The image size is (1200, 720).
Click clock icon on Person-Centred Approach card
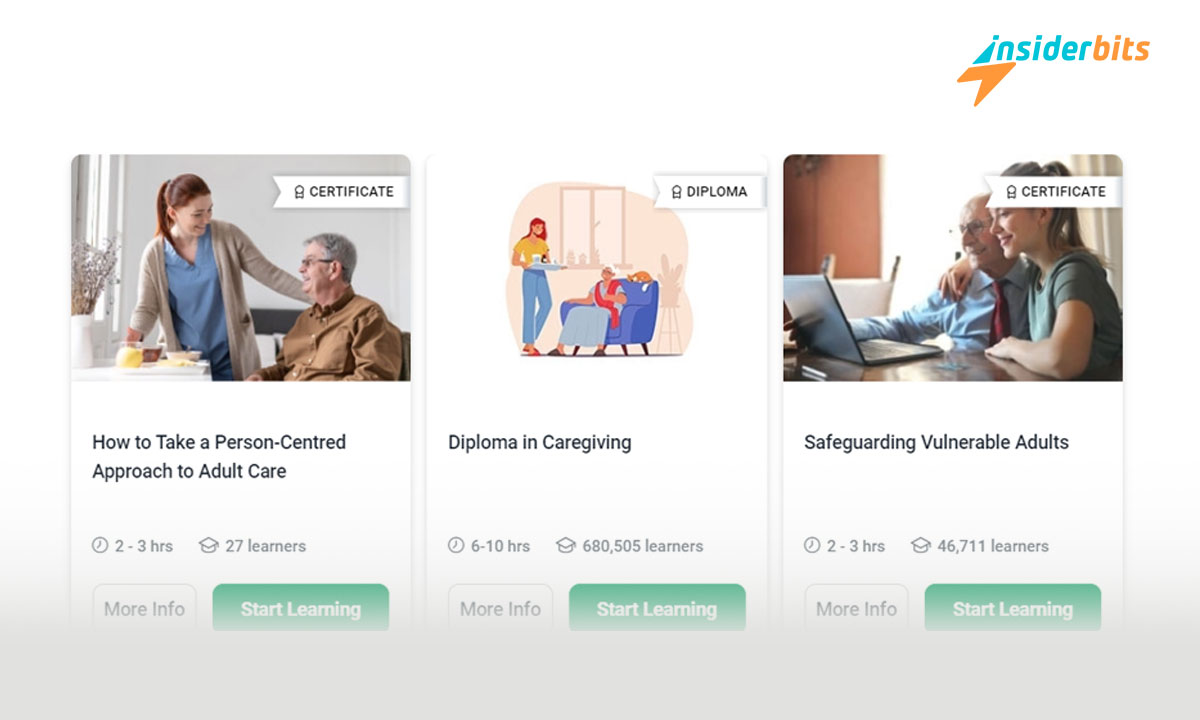click(100, 546)
